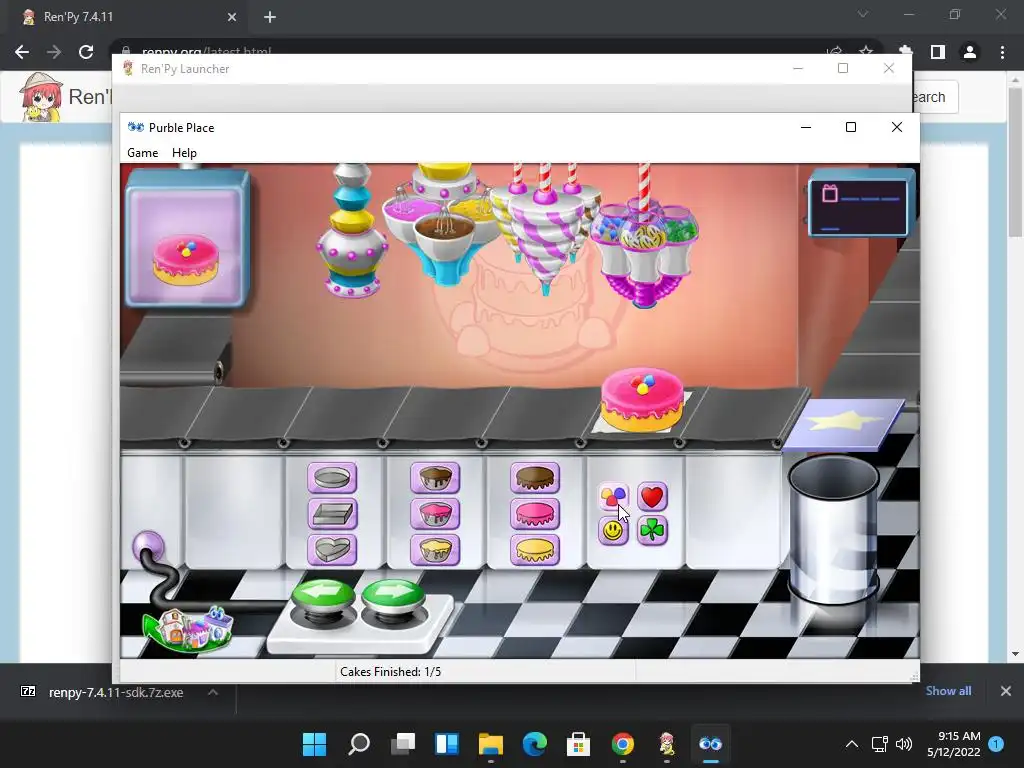Go back in Chrome browser

(x=22, y=52)
